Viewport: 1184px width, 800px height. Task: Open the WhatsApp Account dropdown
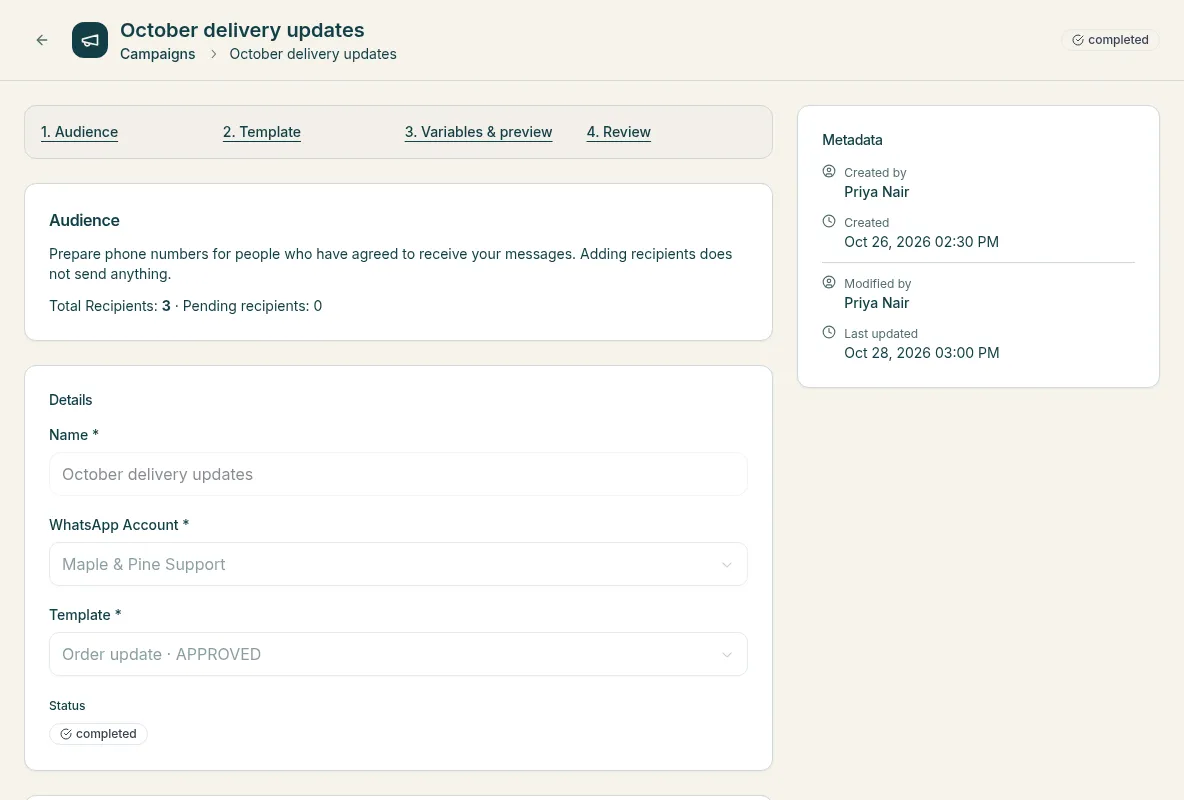[x=398, y=564]
